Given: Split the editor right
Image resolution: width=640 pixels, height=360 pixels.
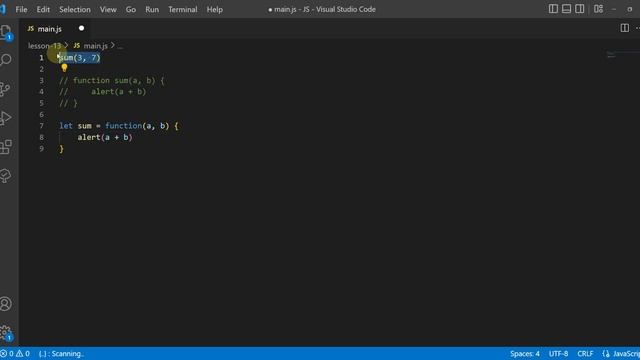Looking at the screenshot, I should 624,28.
